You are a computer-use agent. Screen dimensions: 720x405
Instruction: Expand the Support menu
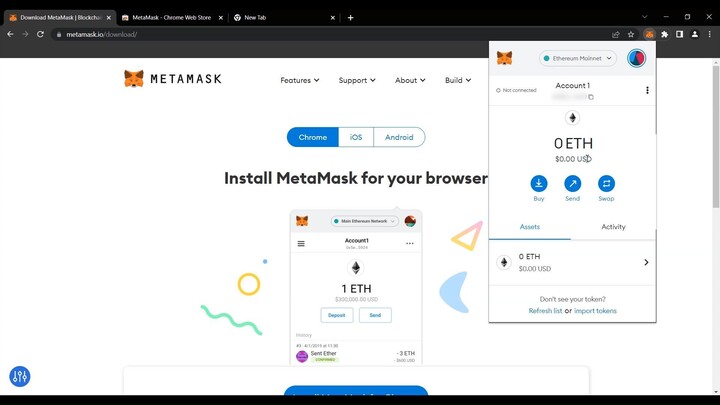click(357, 80)
